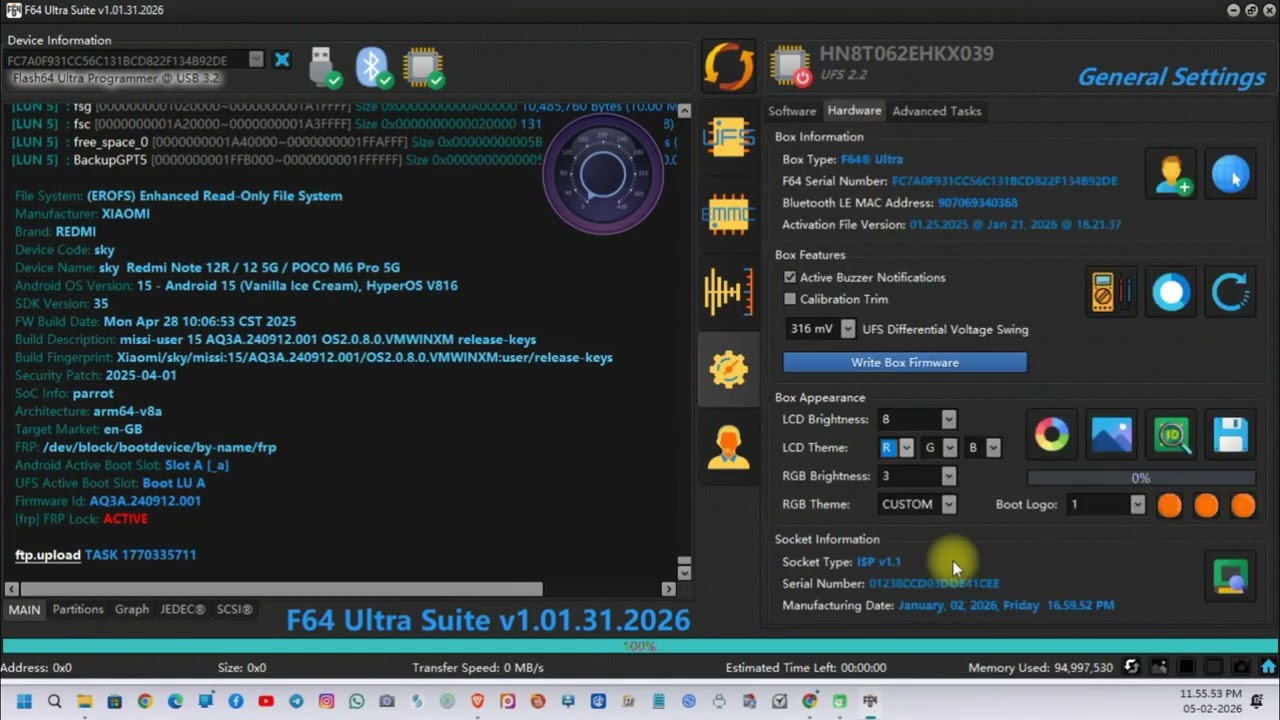This screenshot has width=1280, height=720.
Task: Click the second orange circle button
Action: click(x=1206, y=505)
